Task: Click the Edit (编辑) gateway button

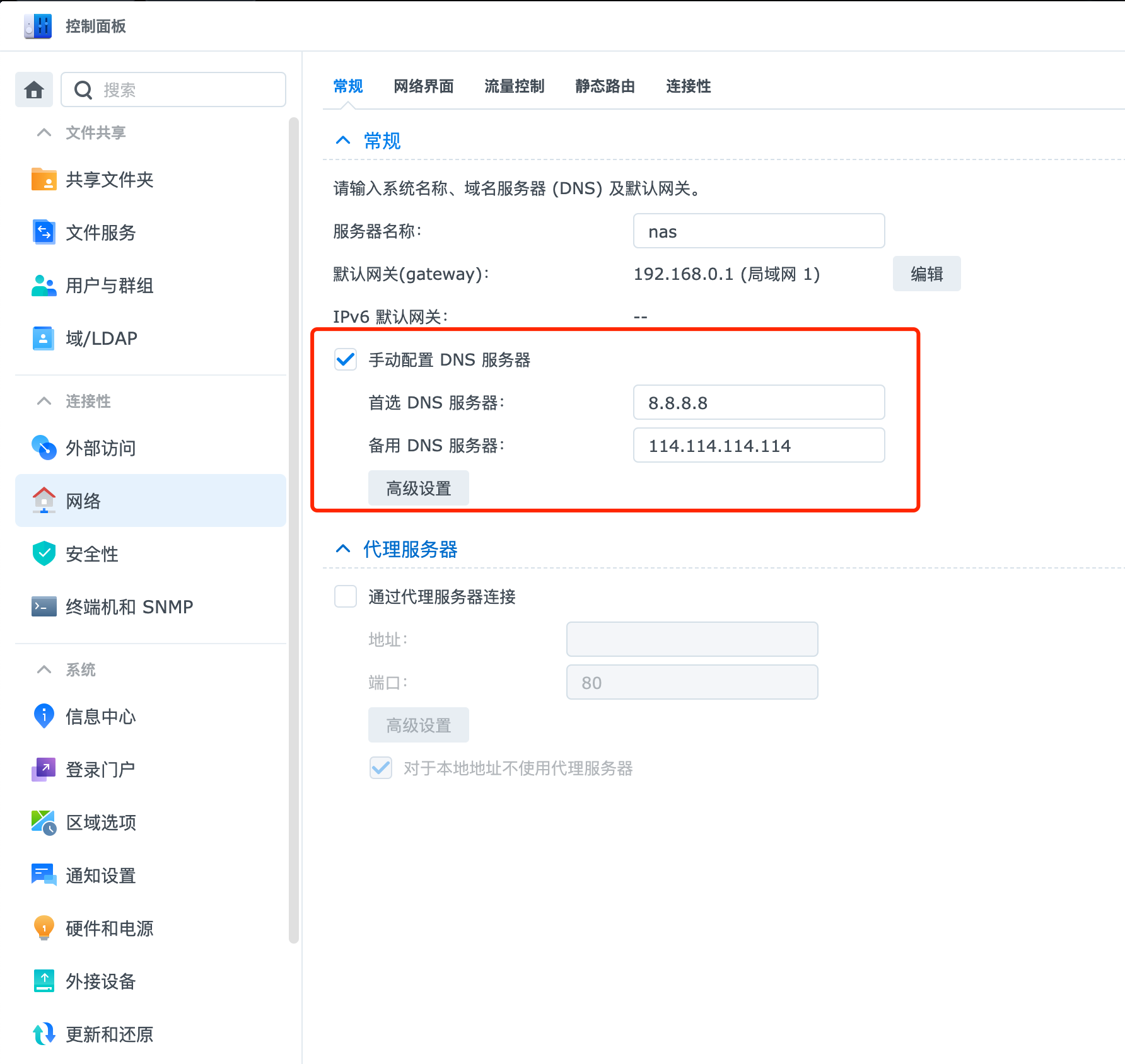Action: tap(926, 274)
